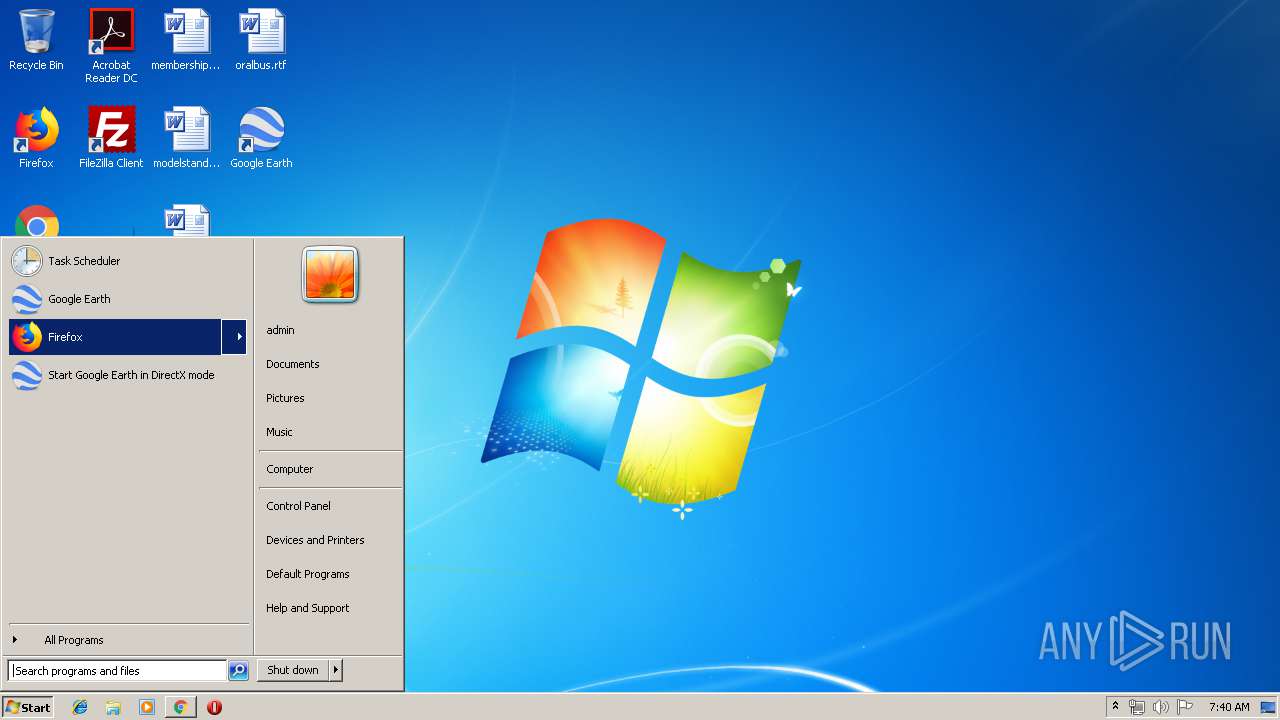
Task: Open Firefox desktop shortcut
Action: point(36,138)
